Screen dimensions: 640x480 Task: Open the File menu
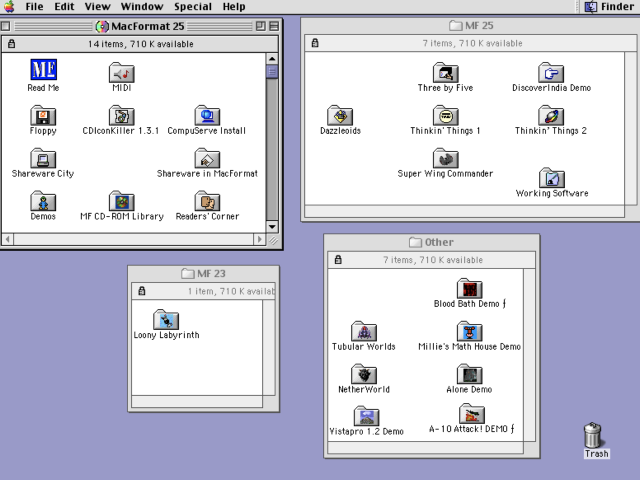tap(34, 7)
